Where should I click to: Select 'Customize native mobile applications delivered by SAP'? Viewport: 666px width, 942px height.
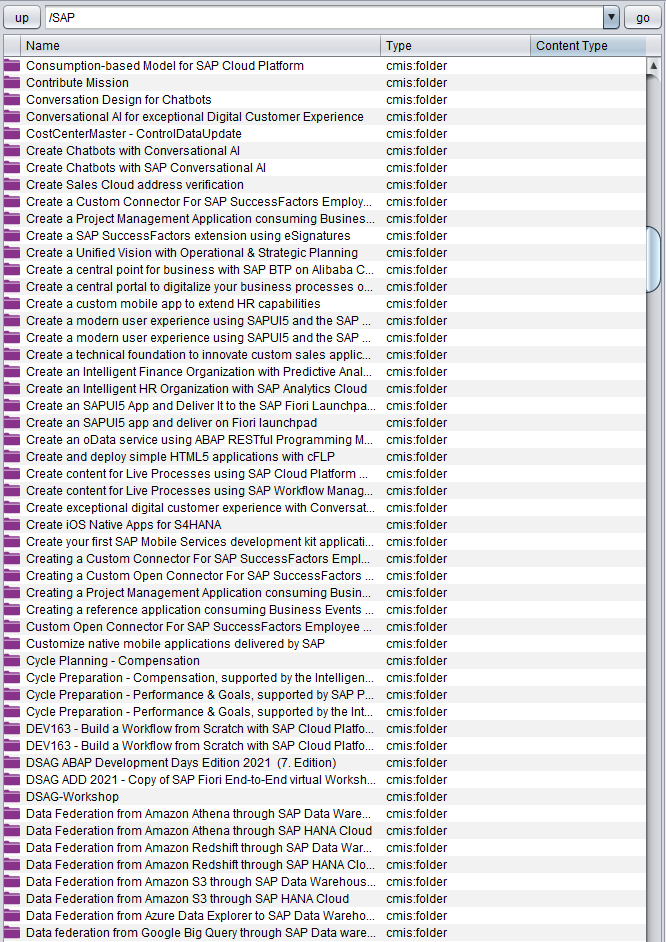tap(175, 644)
